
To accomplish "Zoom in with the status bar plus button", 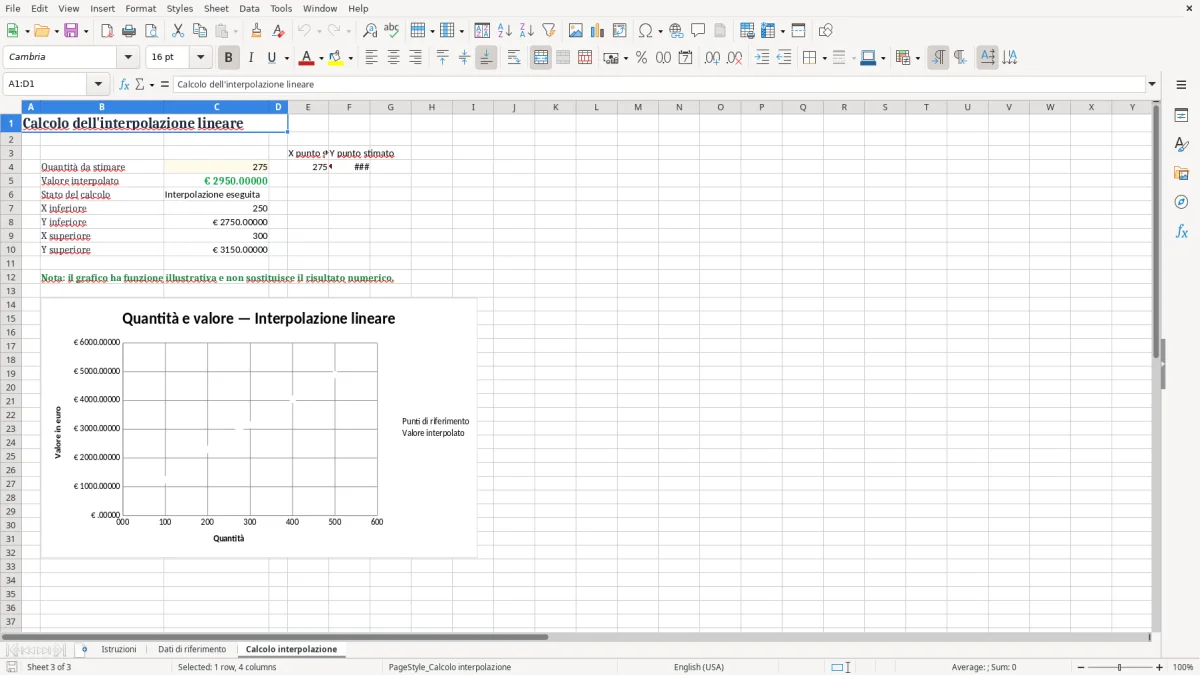I will tap(1160, 667).
